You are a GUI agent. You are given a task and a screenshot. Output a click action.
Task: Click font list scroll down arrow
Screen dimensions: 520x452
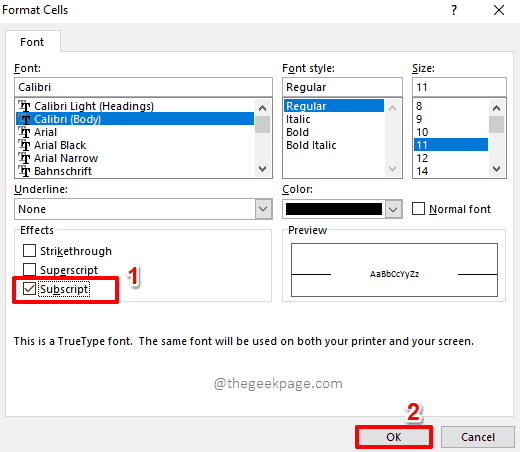(262, 169)
